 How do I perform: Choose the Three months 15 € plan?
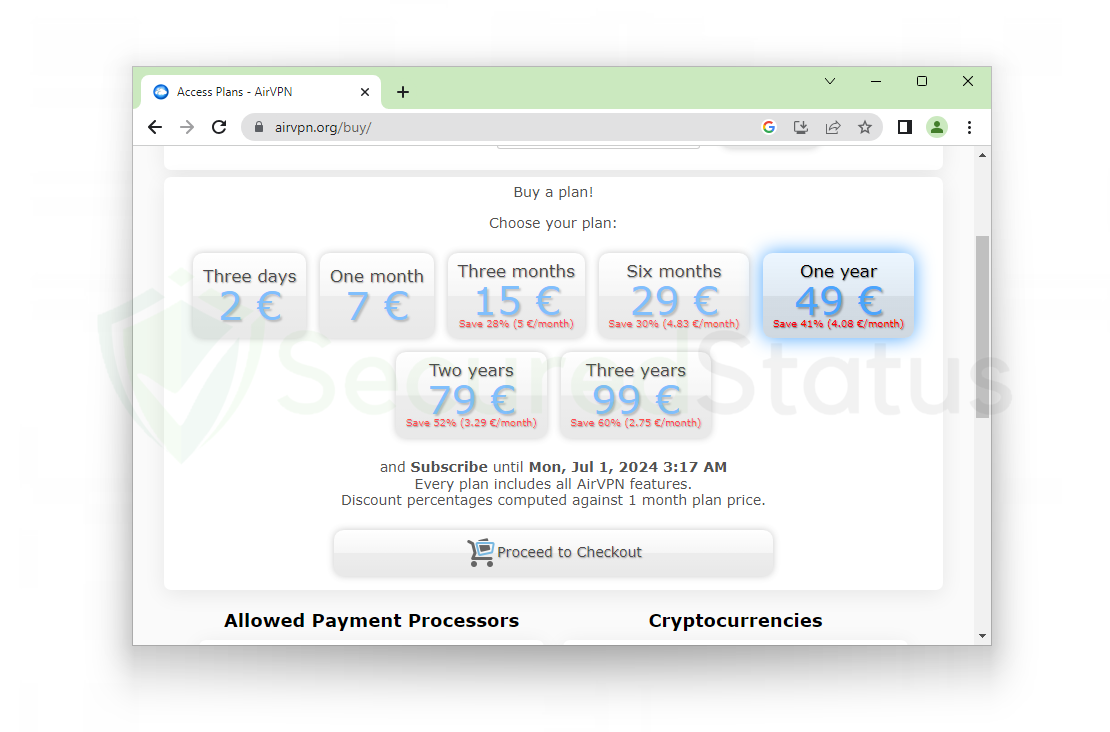pyautogui.click(x=516, y=295)
